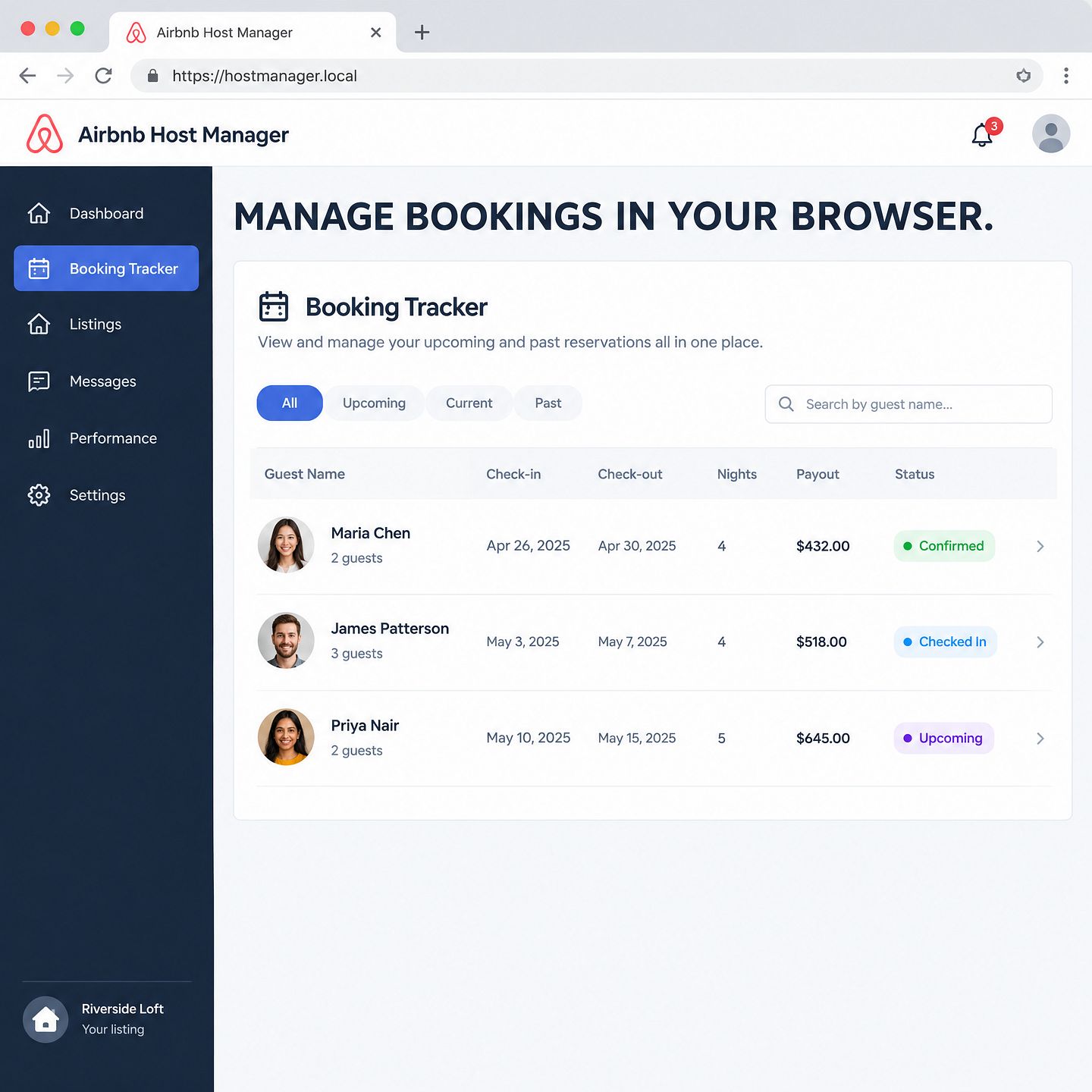1092x1092 pixels.
Task: Switch to the Upcoming filter tab
Action: coord(374,403)
